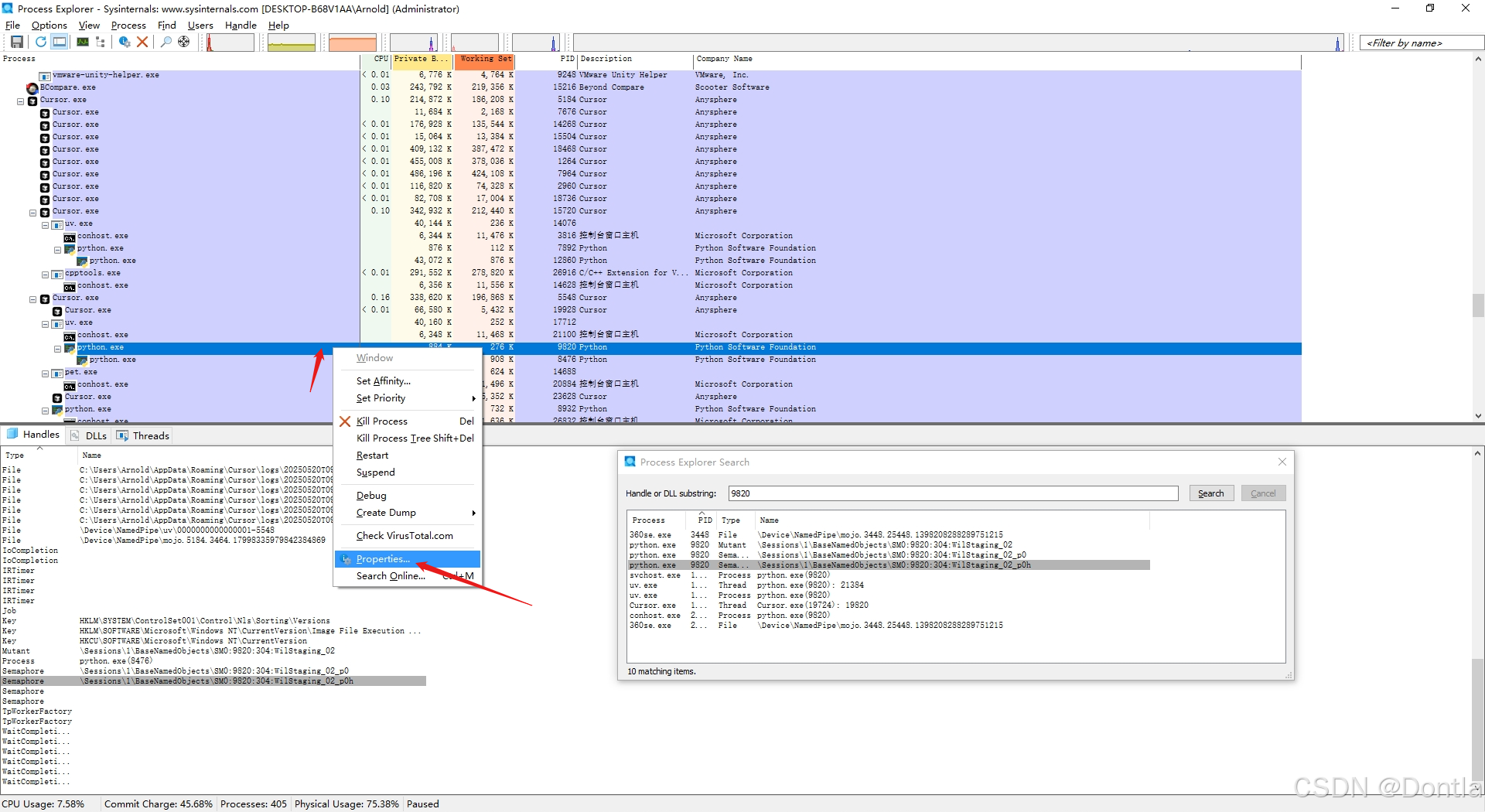
Task: Sort search results by PID column
Action: coord(703,520)
